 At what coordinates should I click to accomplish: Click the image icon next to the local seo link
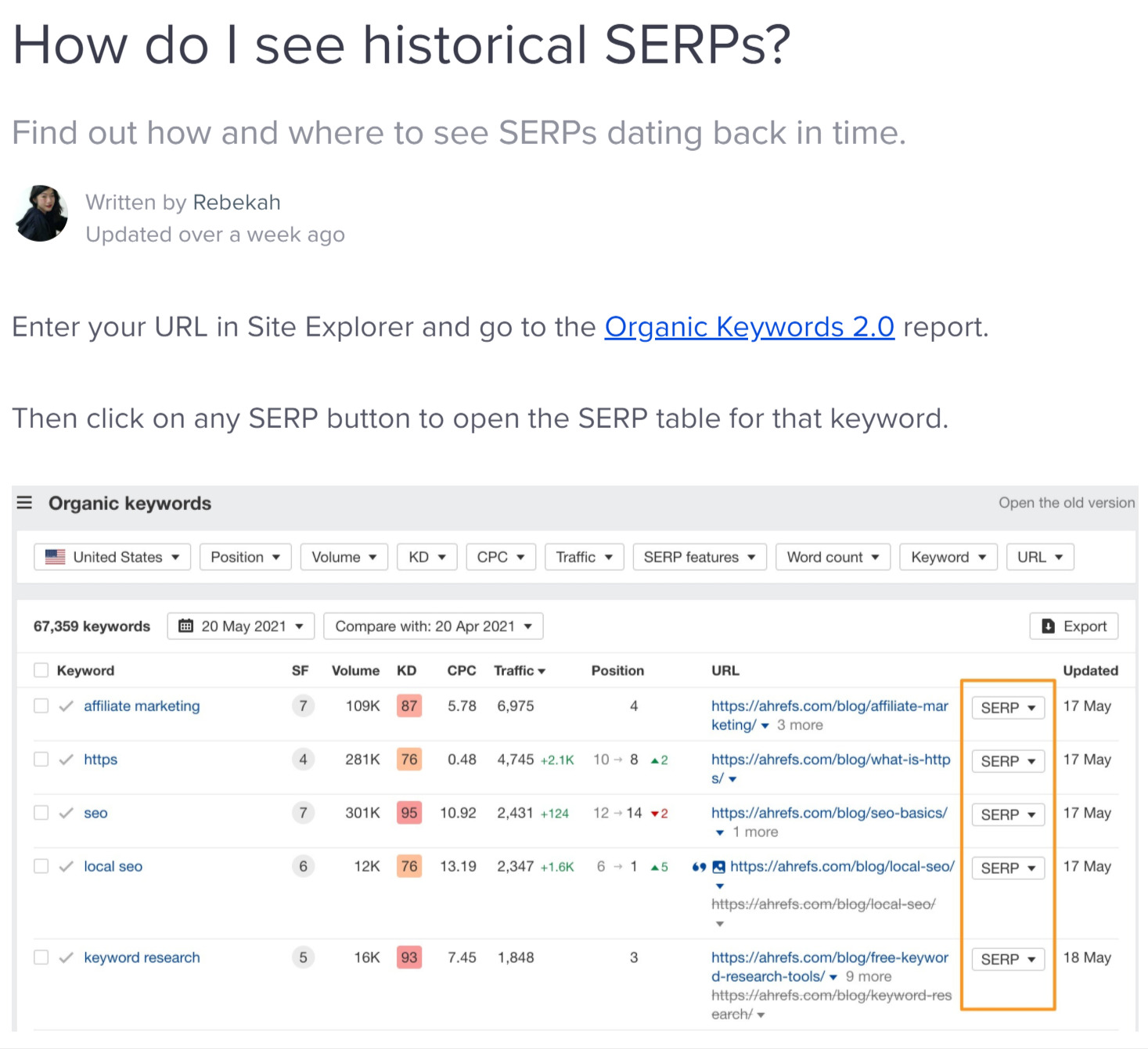(718, 866)
